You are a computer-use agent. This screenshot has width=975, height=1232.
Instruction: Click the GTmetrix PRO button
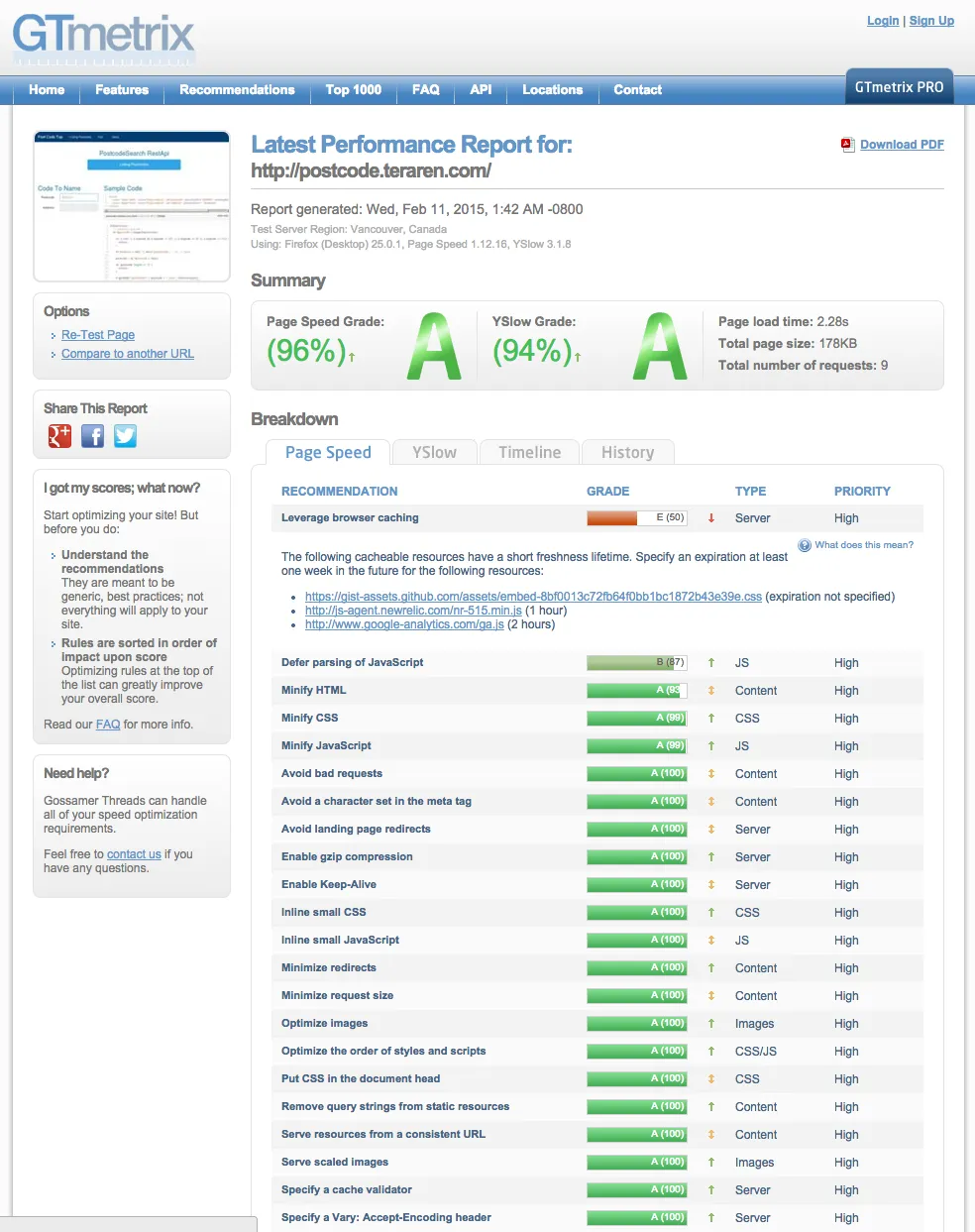coord(899,87)
